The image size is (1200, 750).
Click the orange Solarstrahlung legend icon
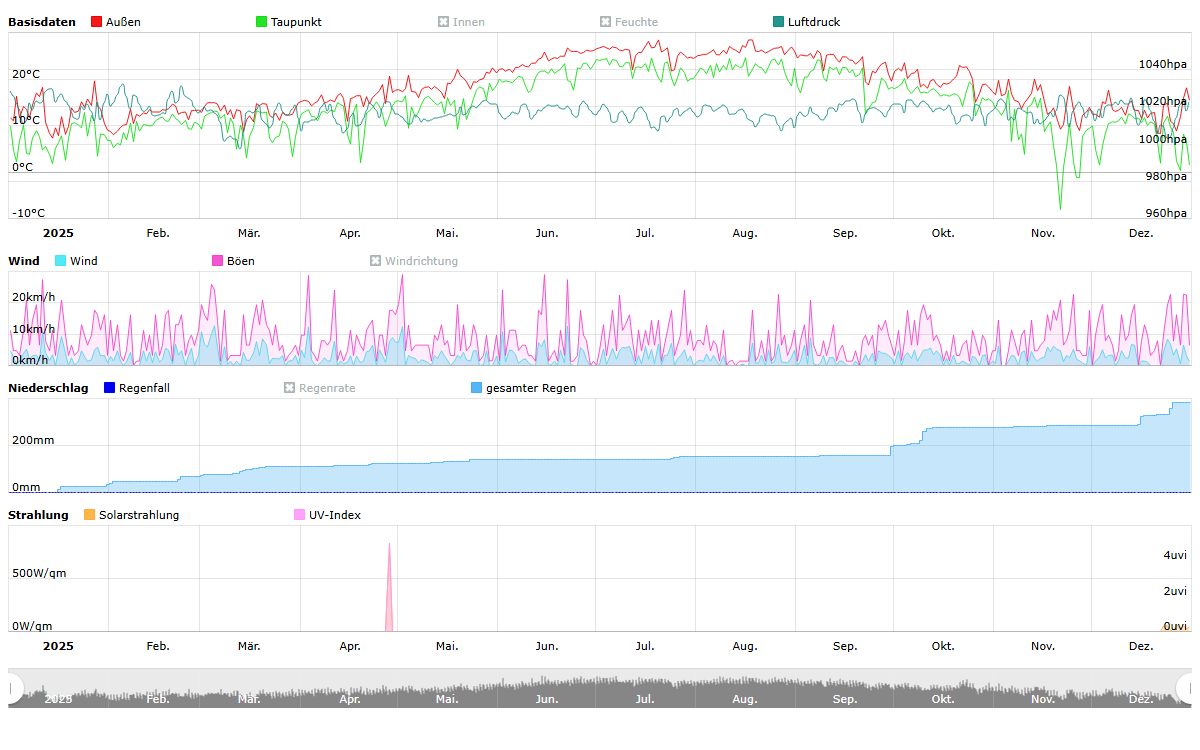pyautogui.click(x=89, y=515)
